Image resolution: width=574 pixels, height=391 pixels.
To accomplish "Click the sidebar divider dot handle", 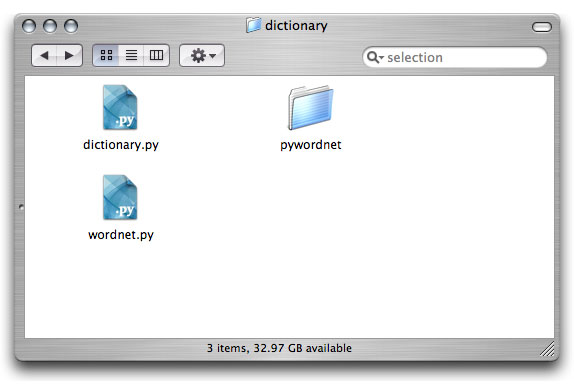I will pos(21,207).
